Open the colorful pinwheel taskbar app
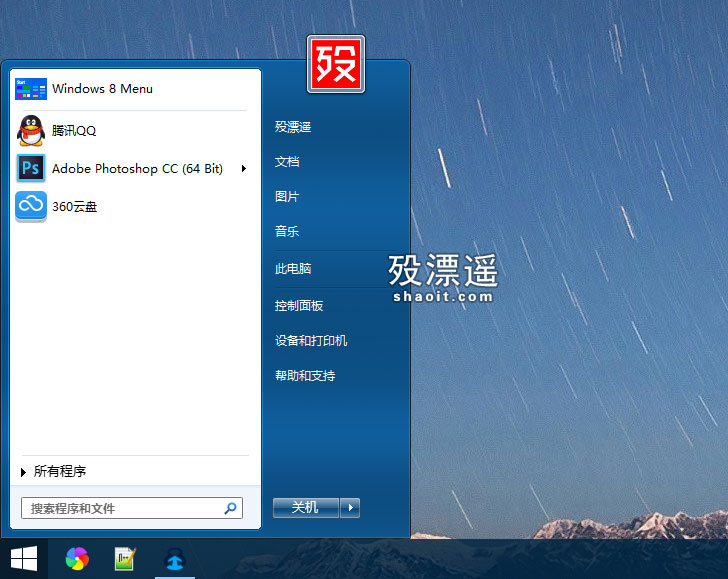The height and width of the screenshot is (579, 728). click(x=77, y=559)
